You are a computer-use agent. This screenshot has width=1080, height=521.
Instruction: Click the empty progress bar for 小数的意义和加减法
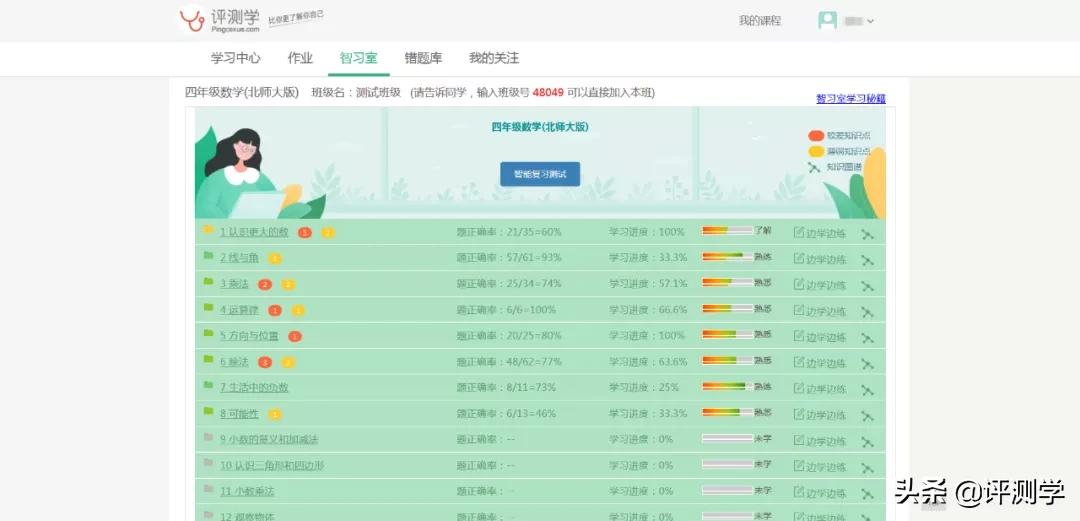click(x=727, y=438)
